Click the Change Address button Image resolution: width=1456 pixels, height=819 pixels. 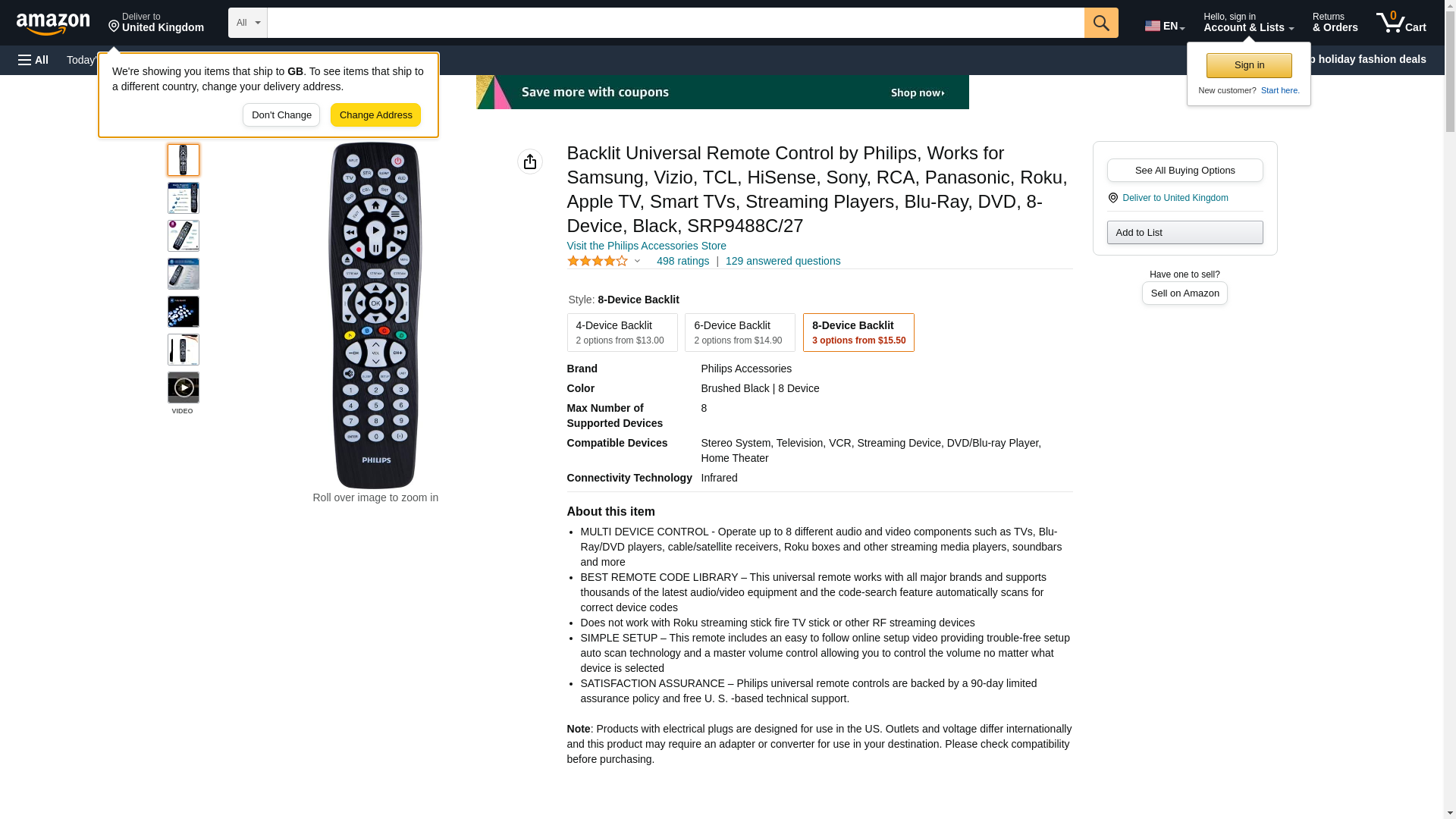(375, 115)
